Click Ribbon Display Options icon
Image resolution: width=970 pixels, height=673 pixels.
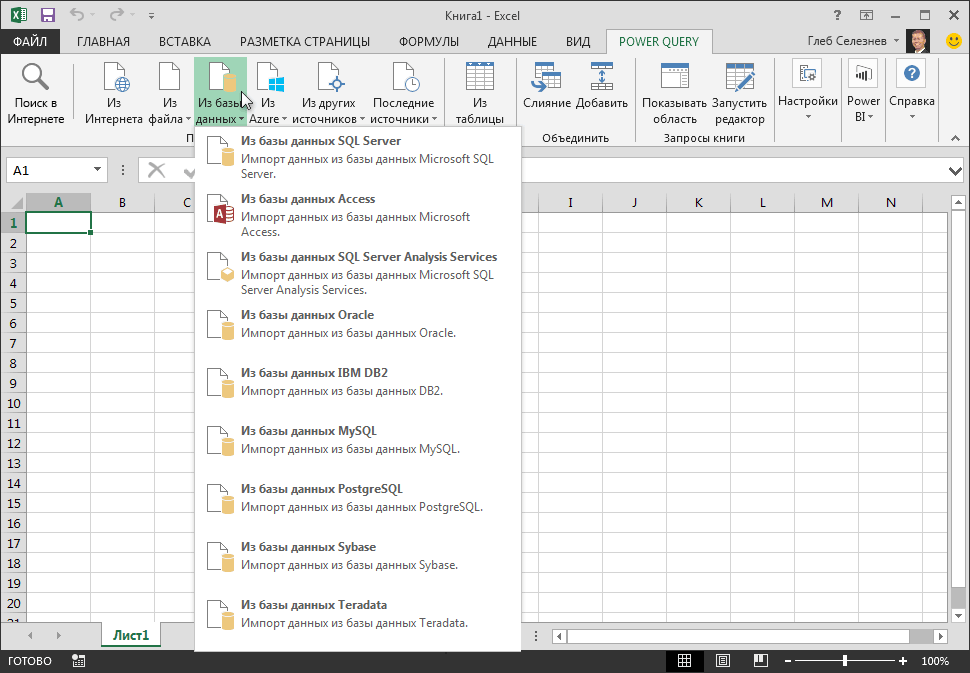[866, 15]
